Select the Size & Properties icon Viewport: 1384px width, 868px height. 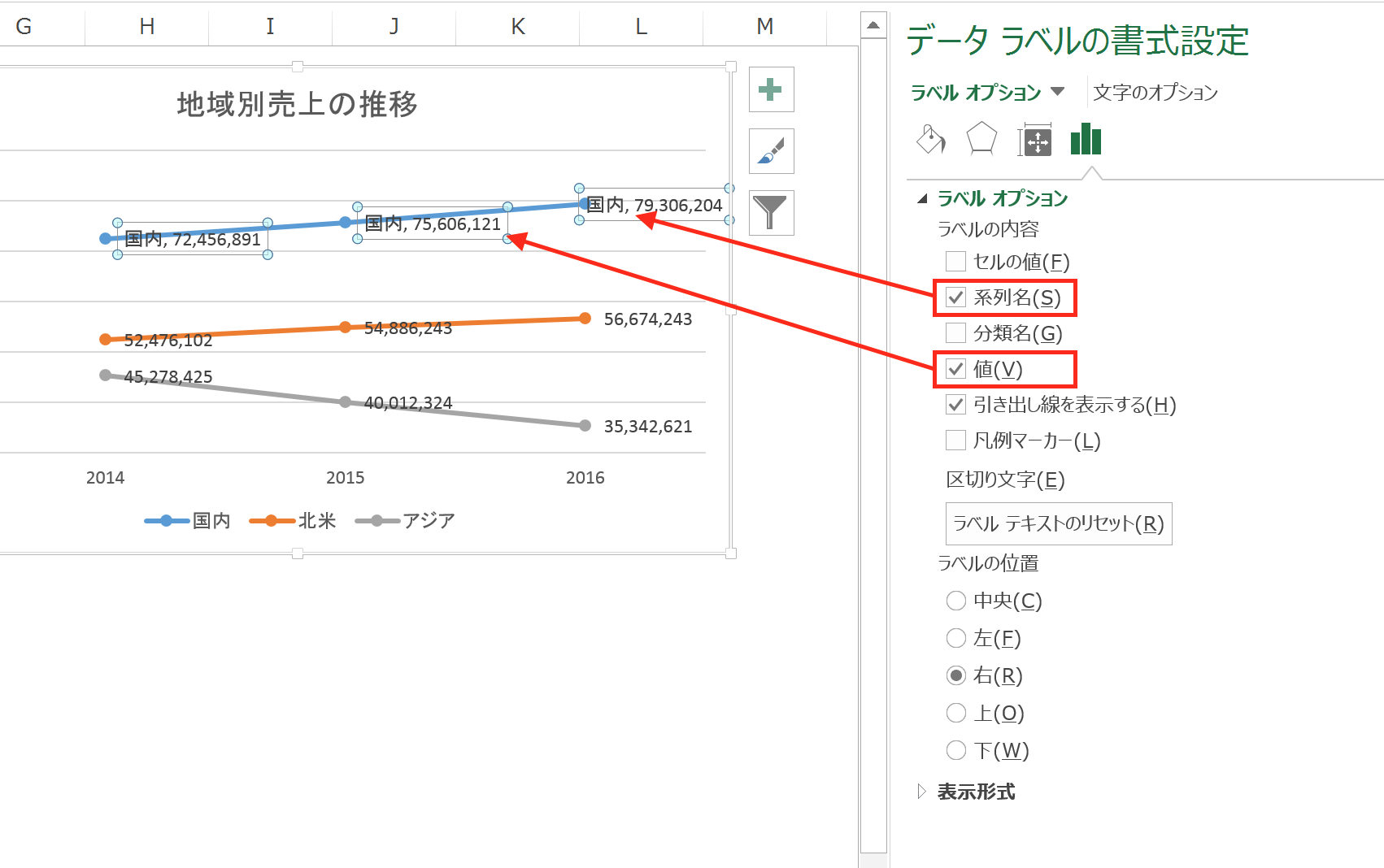[1034, 141]
